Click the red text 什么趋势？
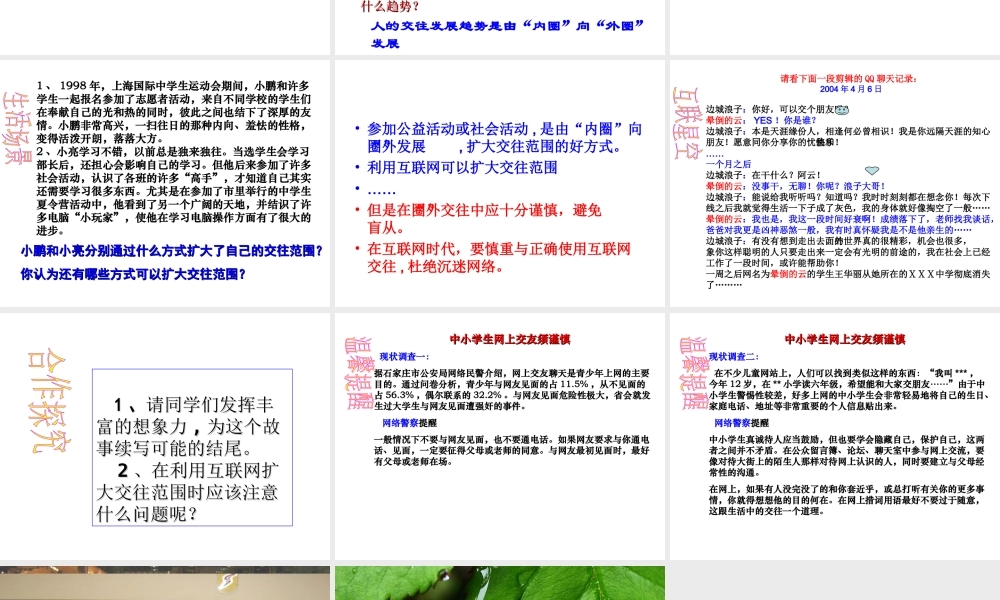 [x=390, y=6]
